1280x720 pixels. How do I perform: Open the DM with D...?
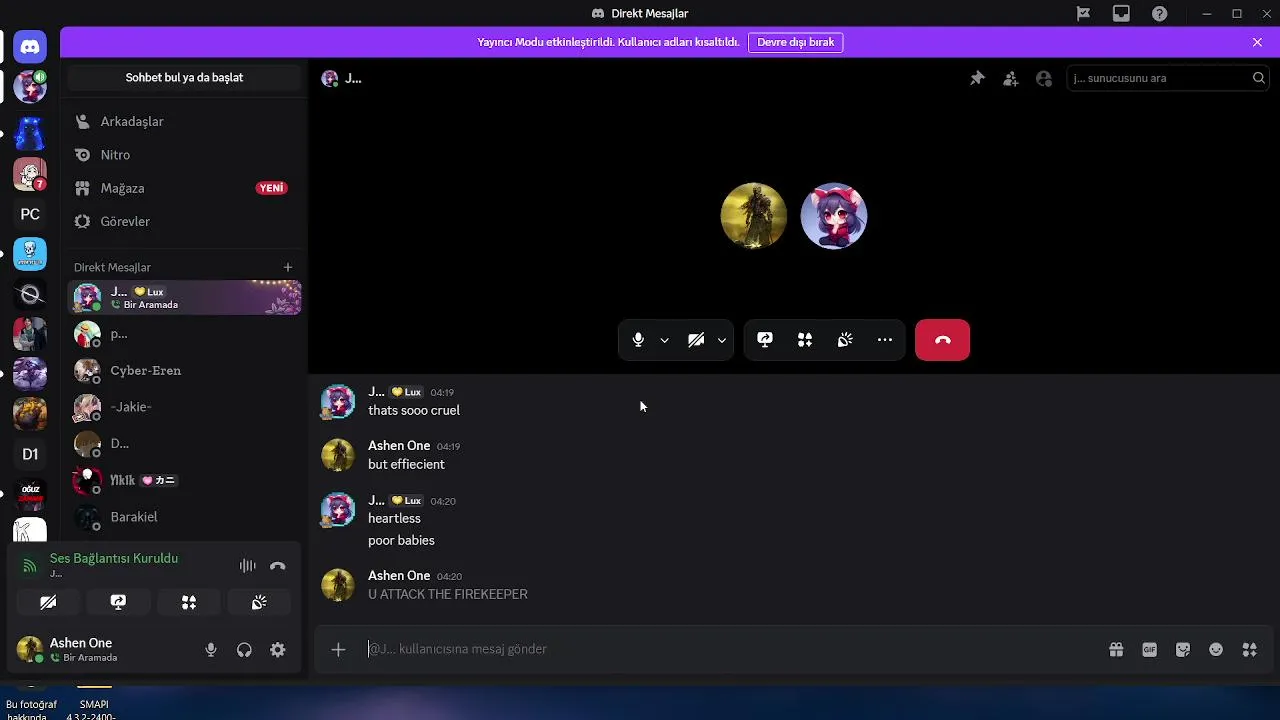click(184, 443)
